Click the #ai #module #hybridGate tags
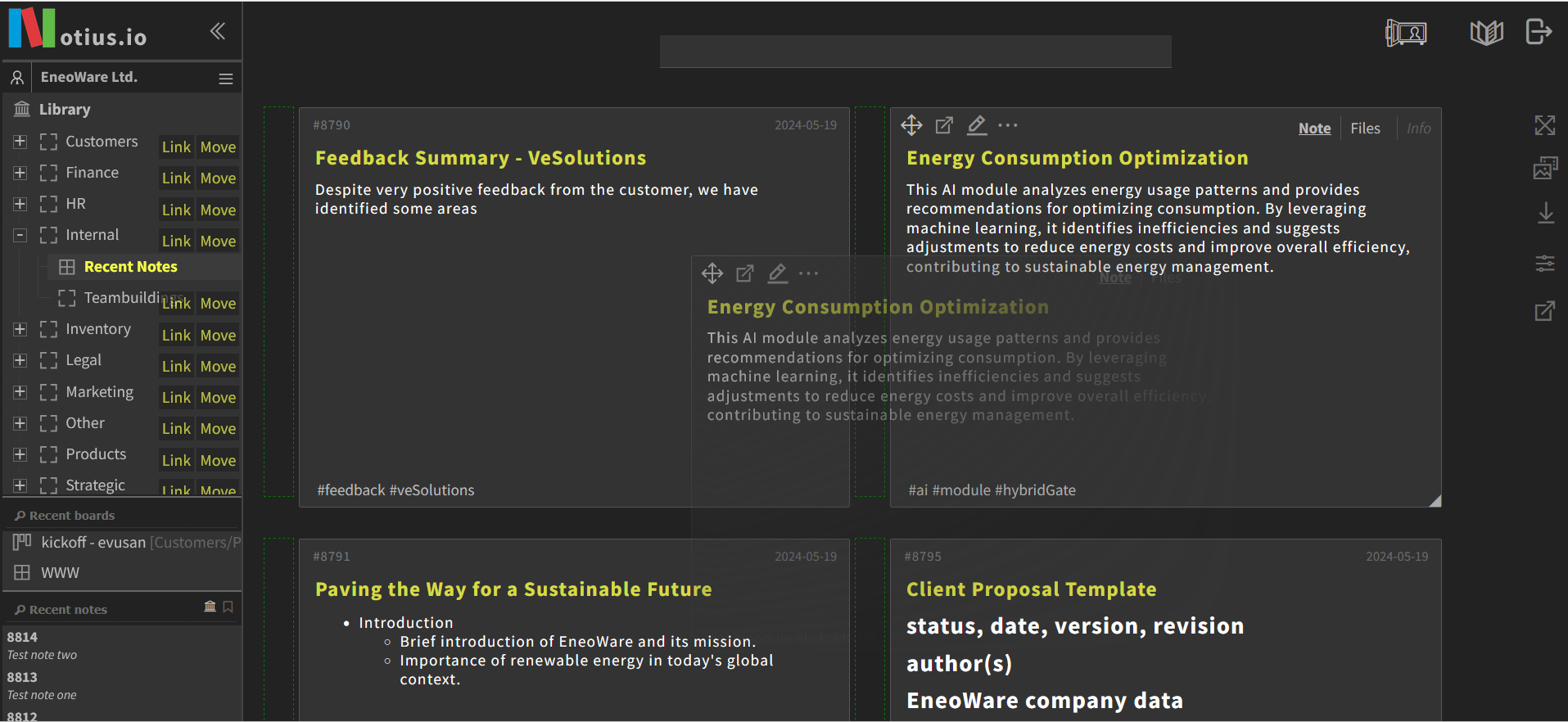The height and width of the screenshot is (722, 1568). click(x=992, y=490)
